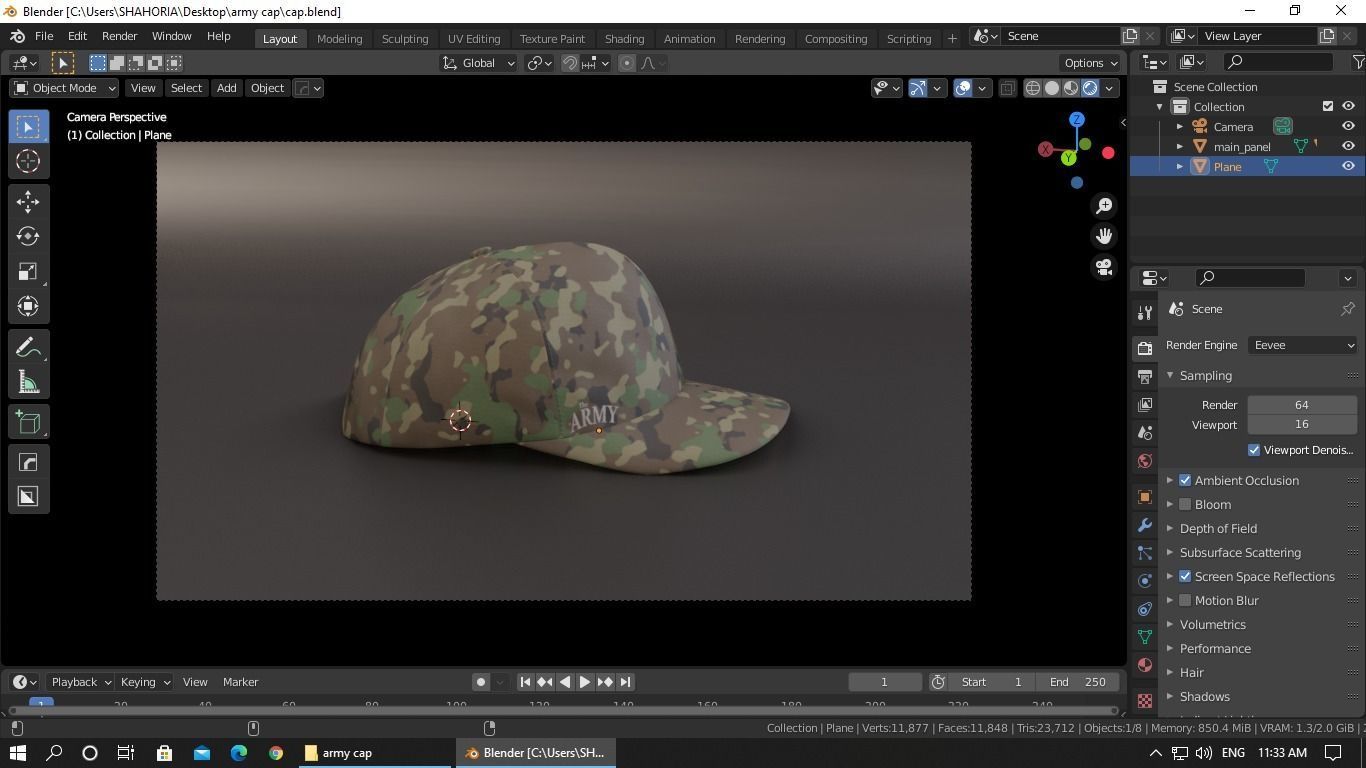Viewport: 1366px width, 768px height.
Task: Hide the Camera object with eye icon
Action: [1348, 127]
